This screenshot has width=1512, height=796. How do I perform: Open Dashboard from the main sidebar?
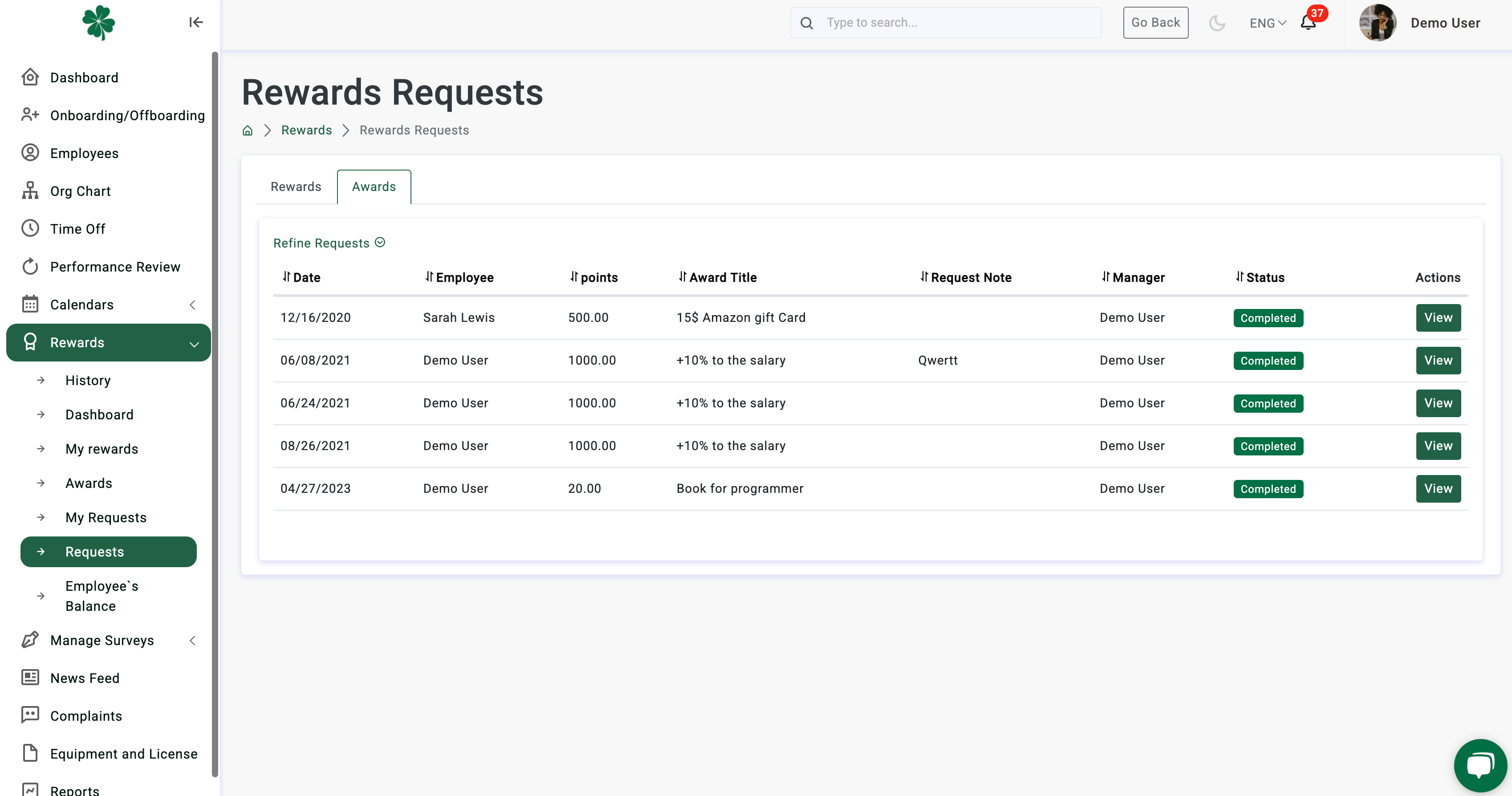(84, 77)
